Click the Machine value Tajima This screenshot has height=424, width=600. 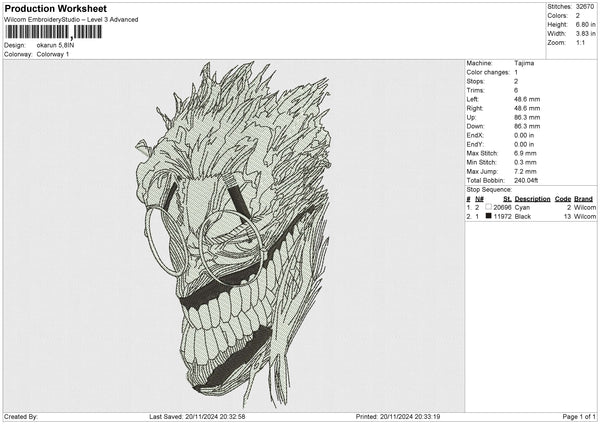coord(524,63)
